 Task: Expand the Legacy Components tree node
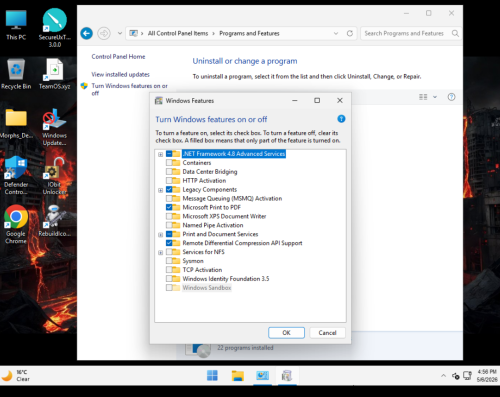click(x=160, y=190)
